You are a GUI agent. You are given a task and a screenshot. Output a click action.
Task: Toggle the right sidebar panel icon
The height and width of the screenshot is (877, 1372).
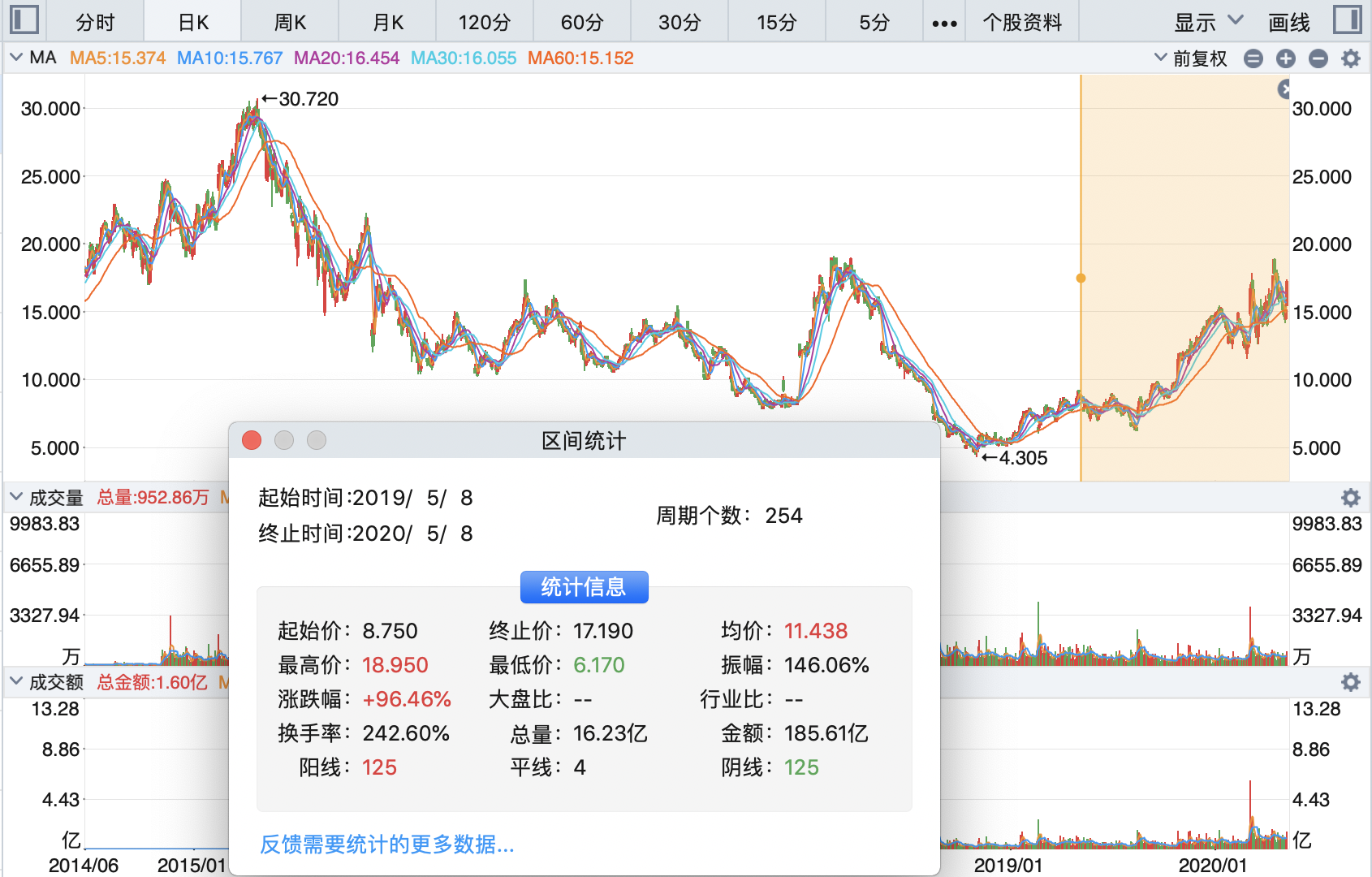point(1348,19)
